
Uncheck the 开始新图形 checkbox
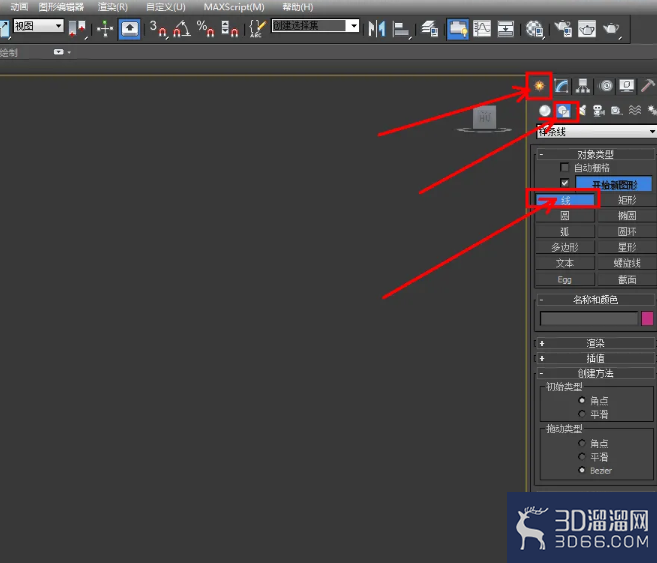point(564,183)
